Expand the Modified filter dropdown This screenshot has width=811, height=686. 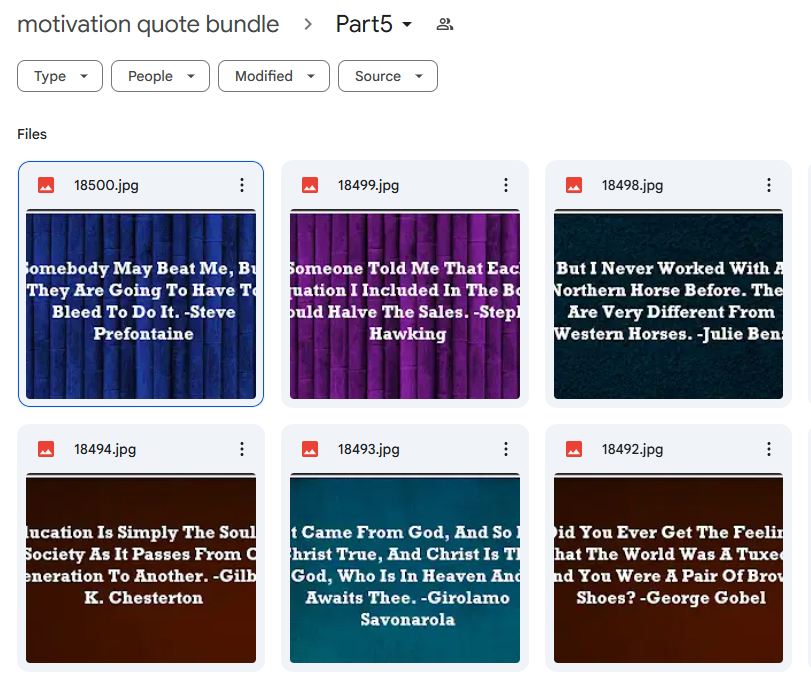pyautogui.click(x=274, y=76)
